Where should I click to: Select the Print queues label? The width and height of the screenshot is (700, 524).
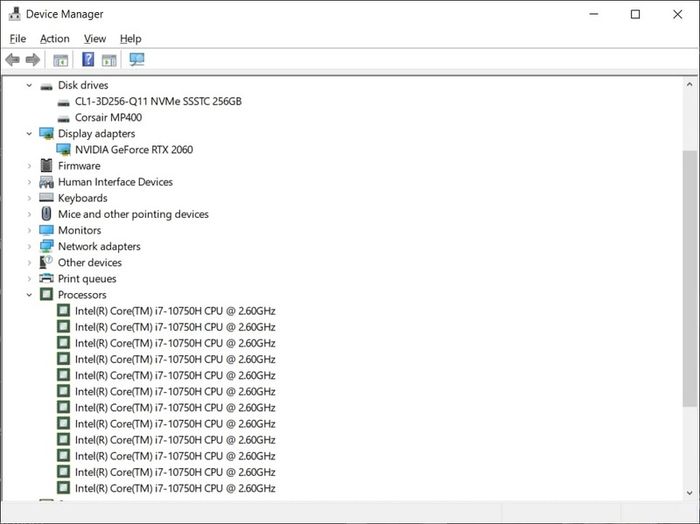(87, 279)
